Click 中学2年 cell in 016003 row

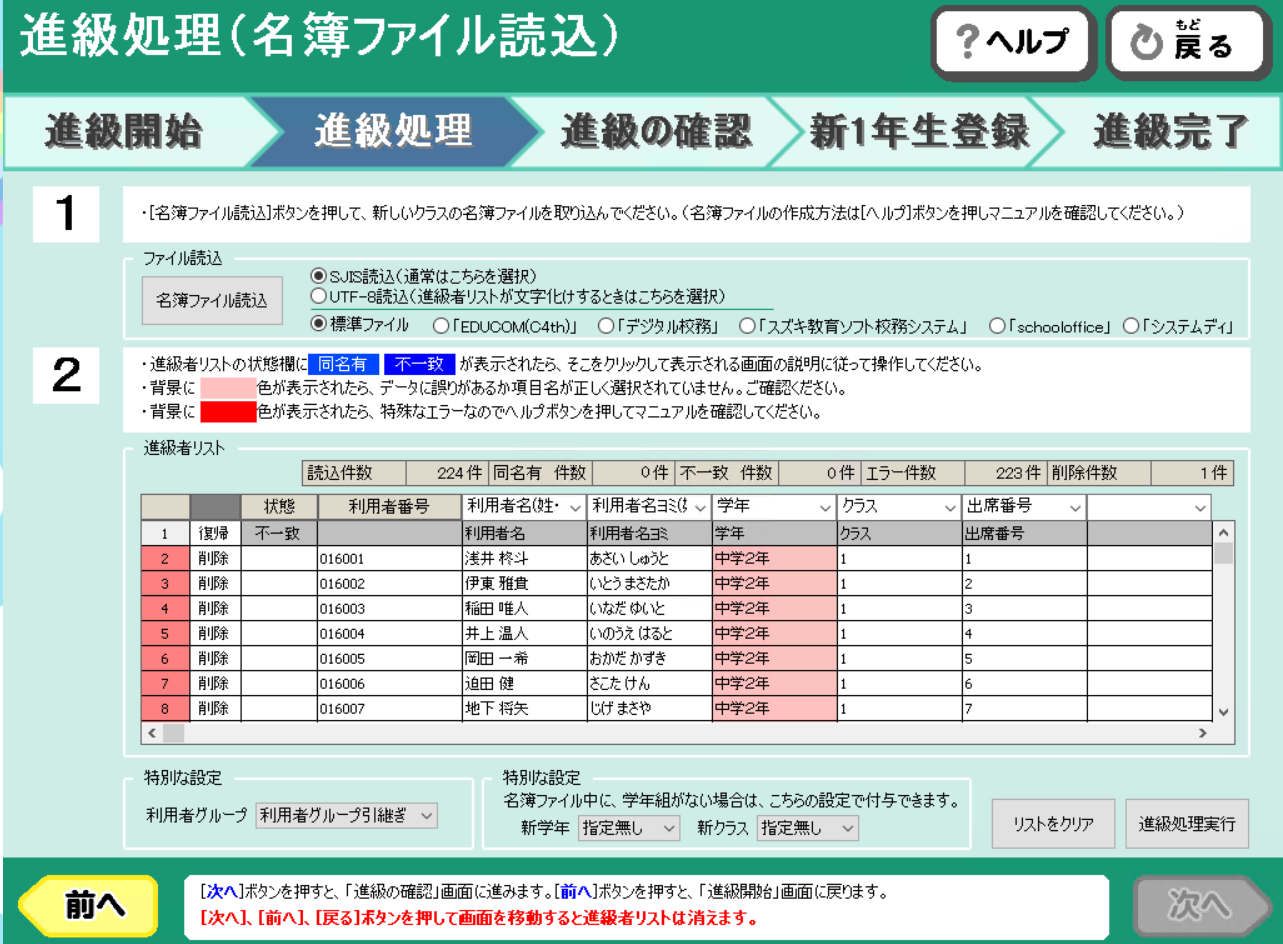(x=774, y=608)
